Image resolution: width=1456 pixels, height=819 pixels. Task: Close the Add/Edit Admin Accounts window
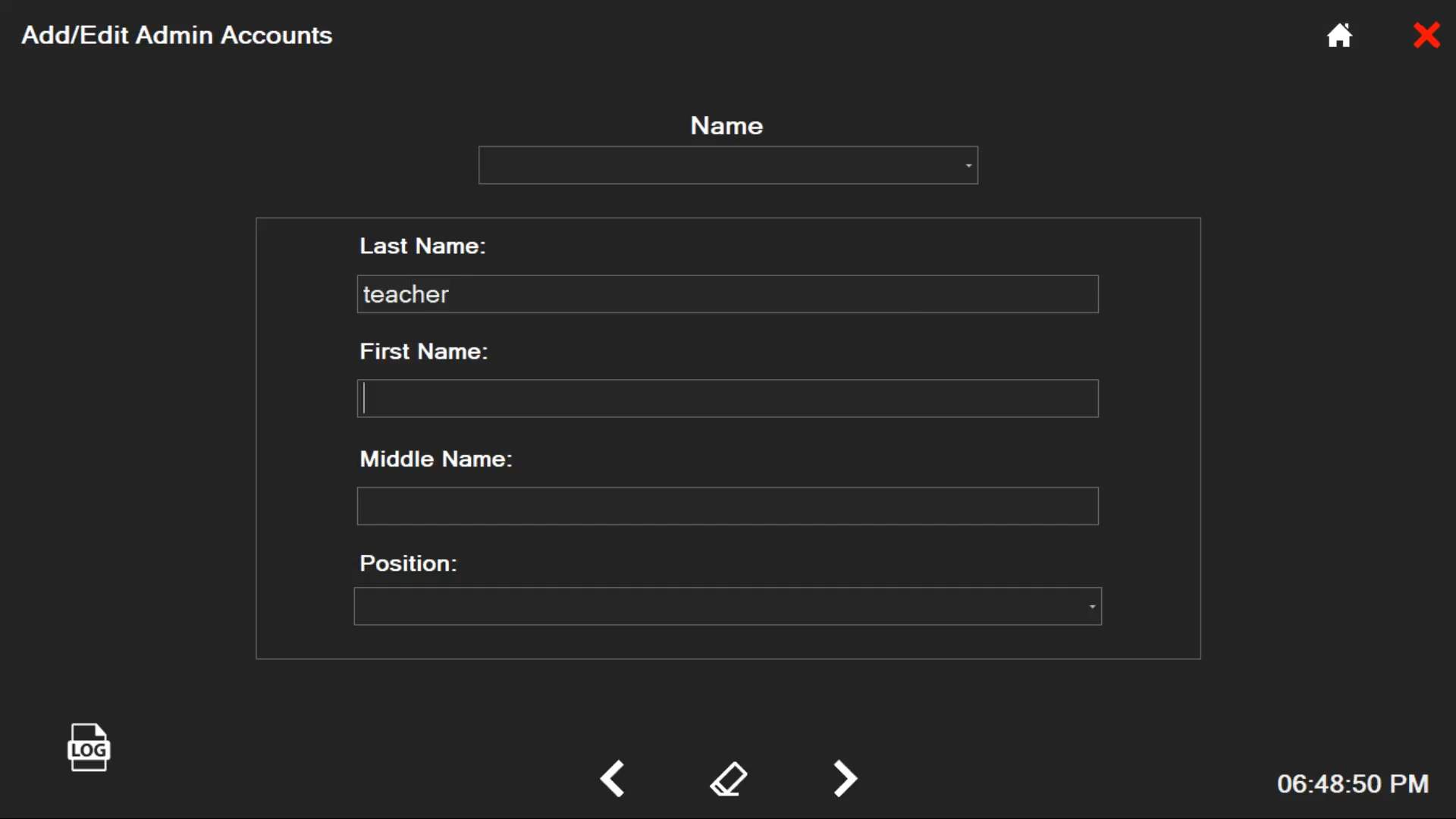[x=1426, y=35]
